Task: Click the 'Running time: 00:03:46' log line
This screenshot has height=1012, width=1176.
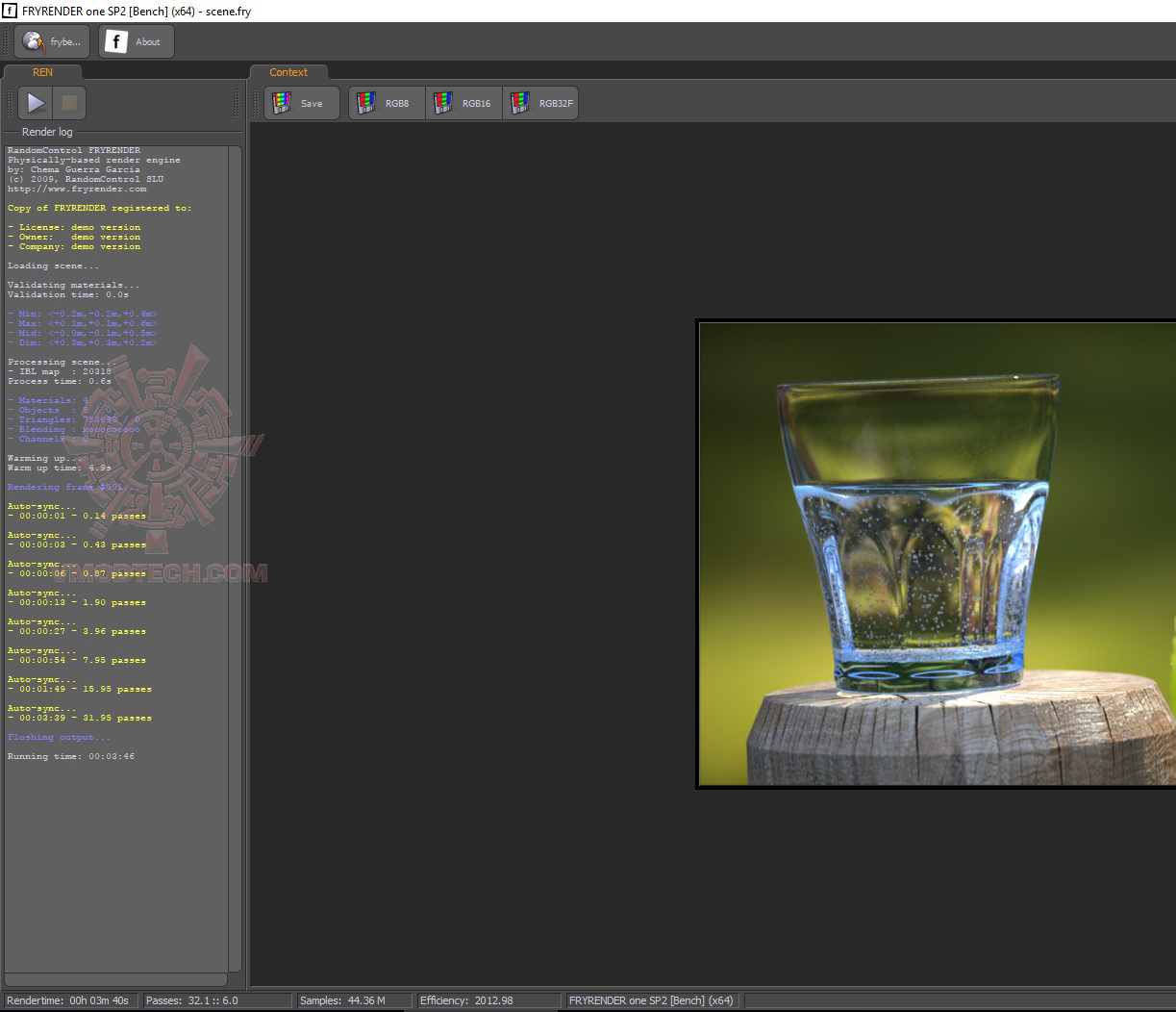Action: coord(71,756)
